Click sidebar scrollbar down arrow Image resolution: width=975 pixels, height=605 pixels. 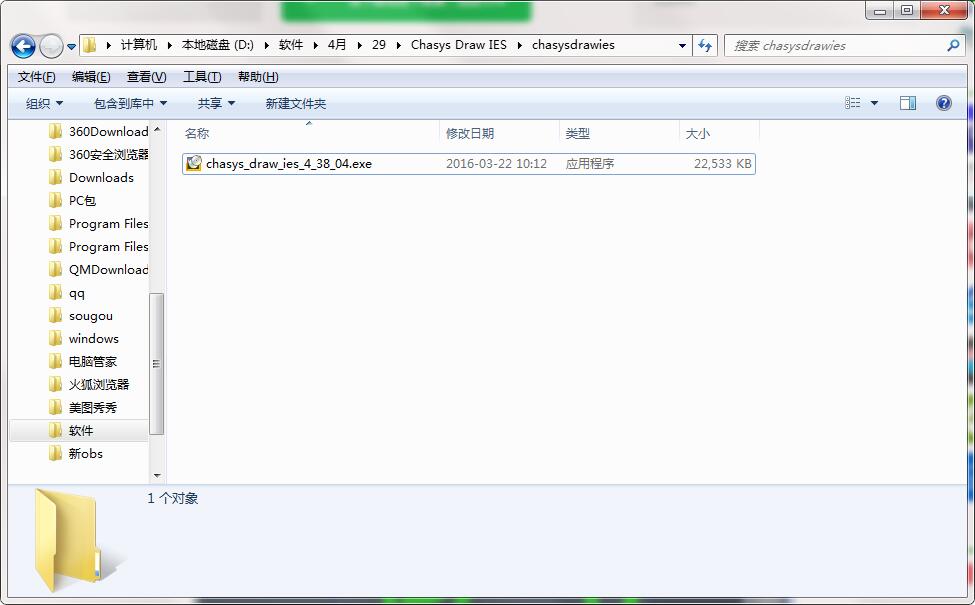click(x=157, y=476)
